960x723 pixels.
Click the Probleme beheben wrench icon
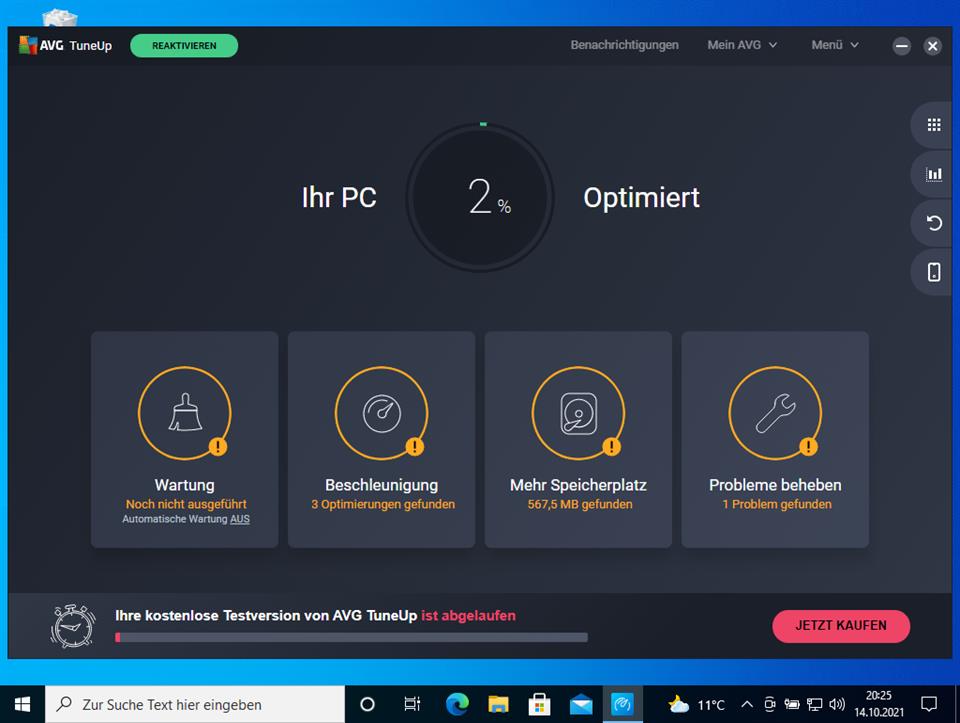point(775,413)
